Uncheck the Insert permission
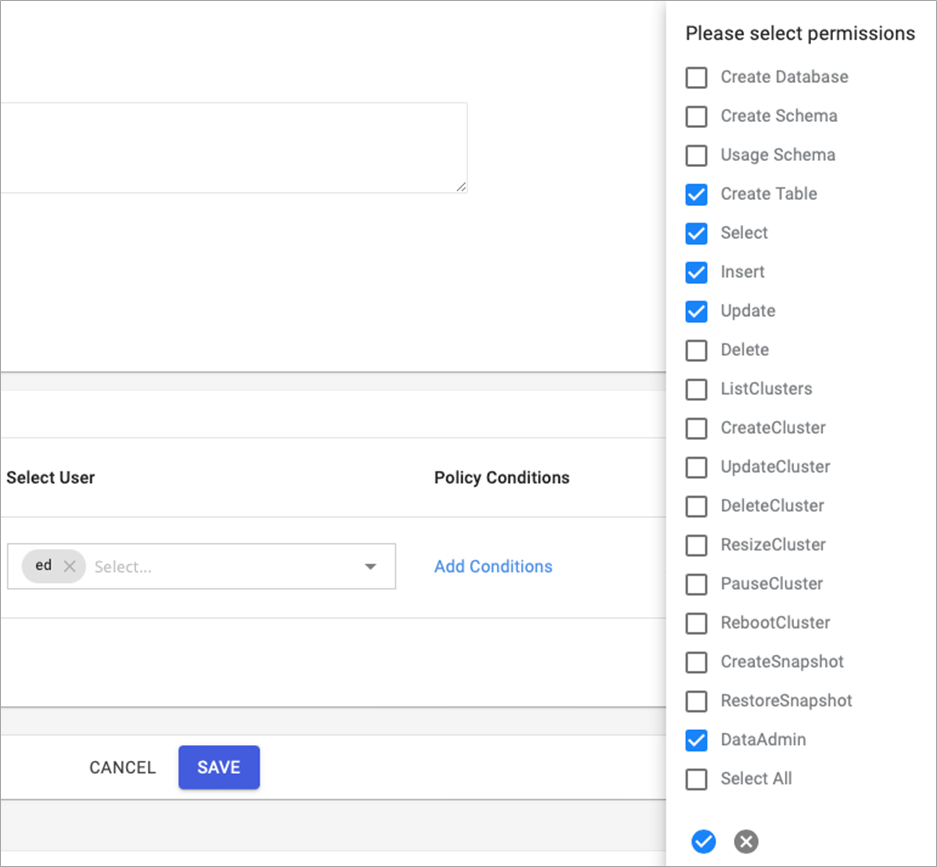The width and height of the screenshot is (937, 867). pos(696,272)
